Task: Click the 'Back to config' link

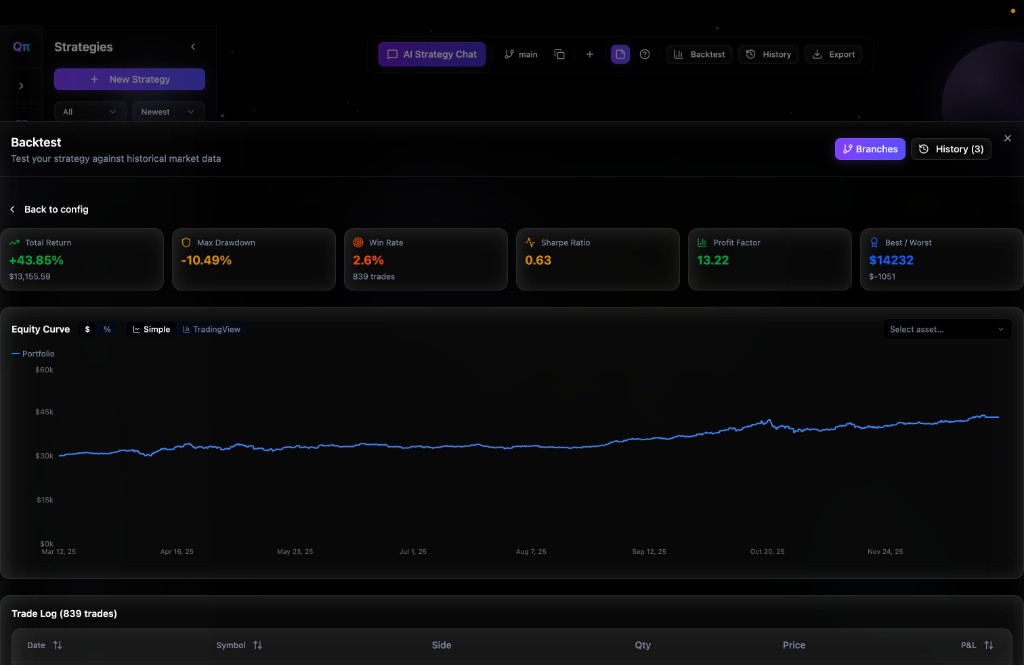Action: (x=48, y=209)
